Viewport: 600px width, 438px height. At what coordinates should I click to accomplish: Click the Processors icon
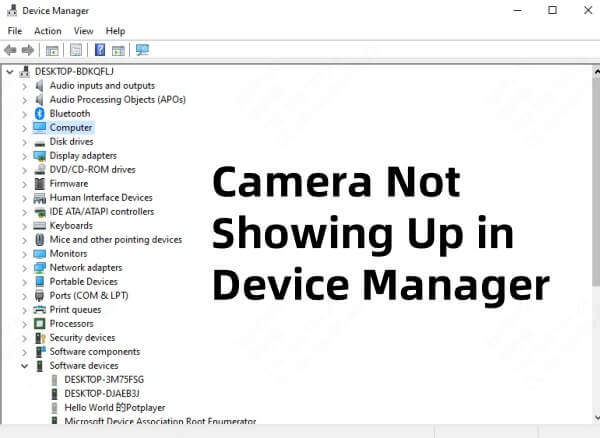point(39,324)
